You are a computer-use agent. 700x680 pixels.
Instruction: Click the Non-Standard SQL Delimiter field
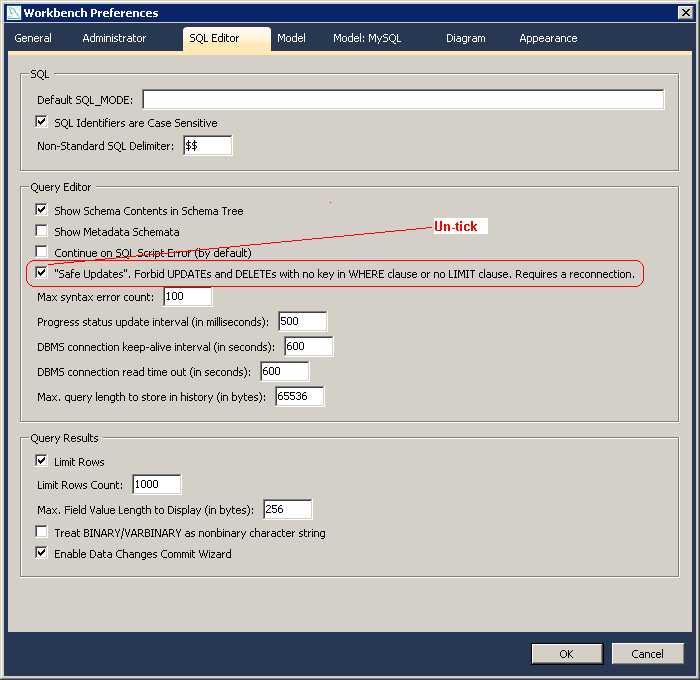[x=208, y=146]
